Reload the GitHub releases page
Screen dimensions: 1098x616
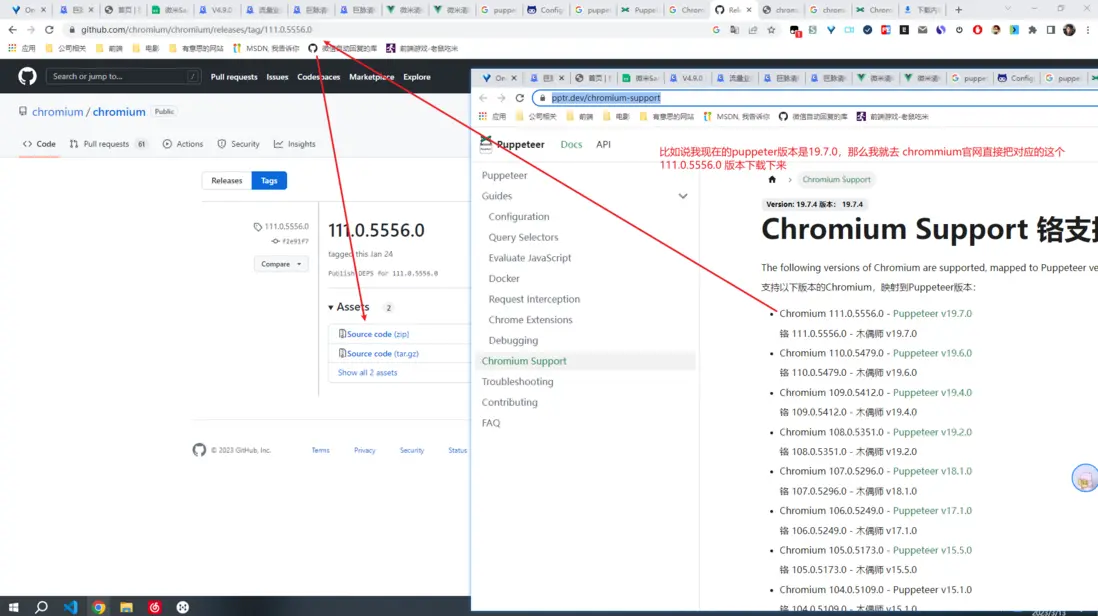49,29
